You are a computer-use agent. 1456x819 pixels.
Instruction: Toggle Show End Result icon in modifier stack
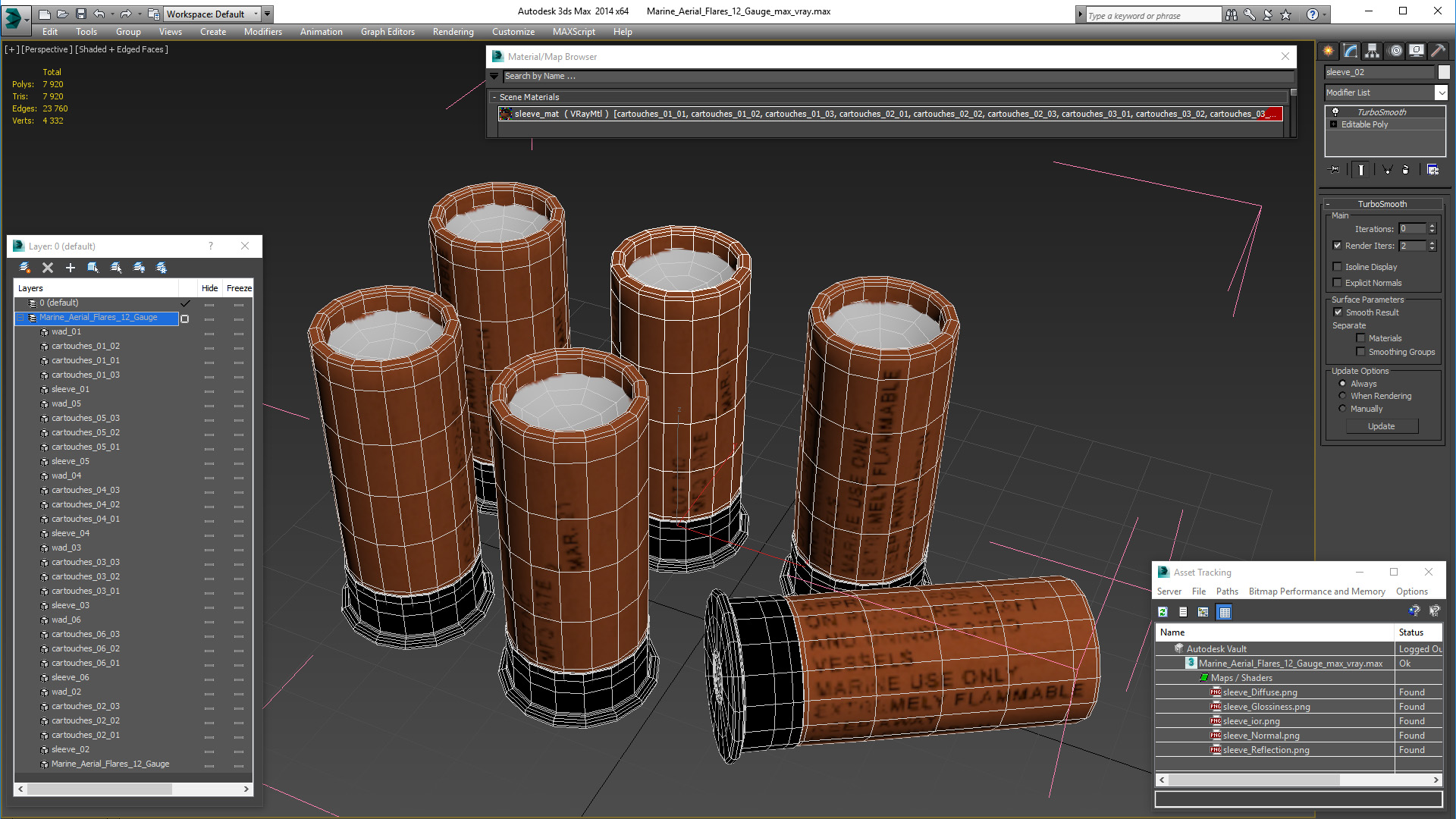tap(1361, 170)
